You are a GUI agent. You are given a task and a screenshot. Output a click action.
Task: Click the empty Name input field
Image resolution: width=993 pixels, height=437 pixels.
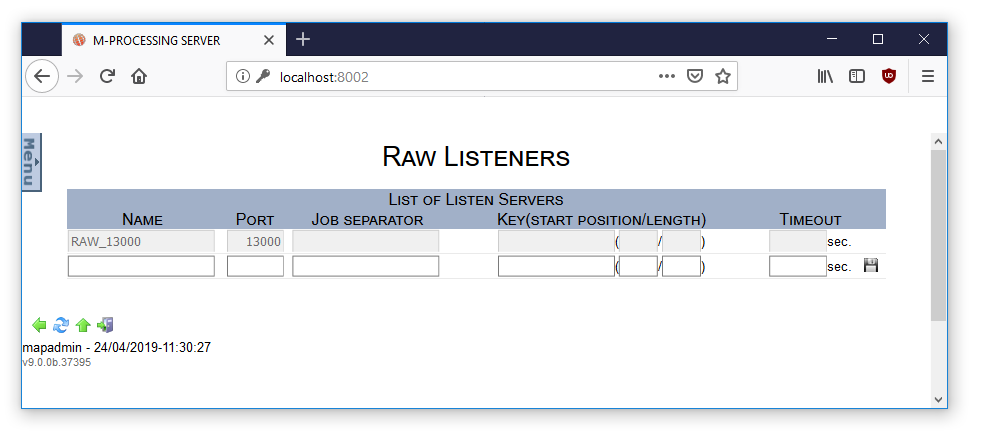point(141,266)
